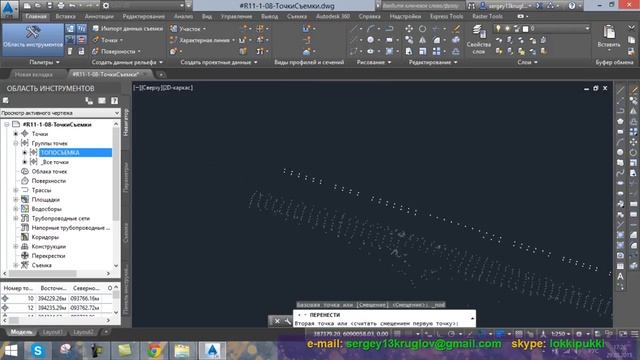640x360 pixels.
Task: Click the workspace gear icon in the title bar
Action: (106, 6)
